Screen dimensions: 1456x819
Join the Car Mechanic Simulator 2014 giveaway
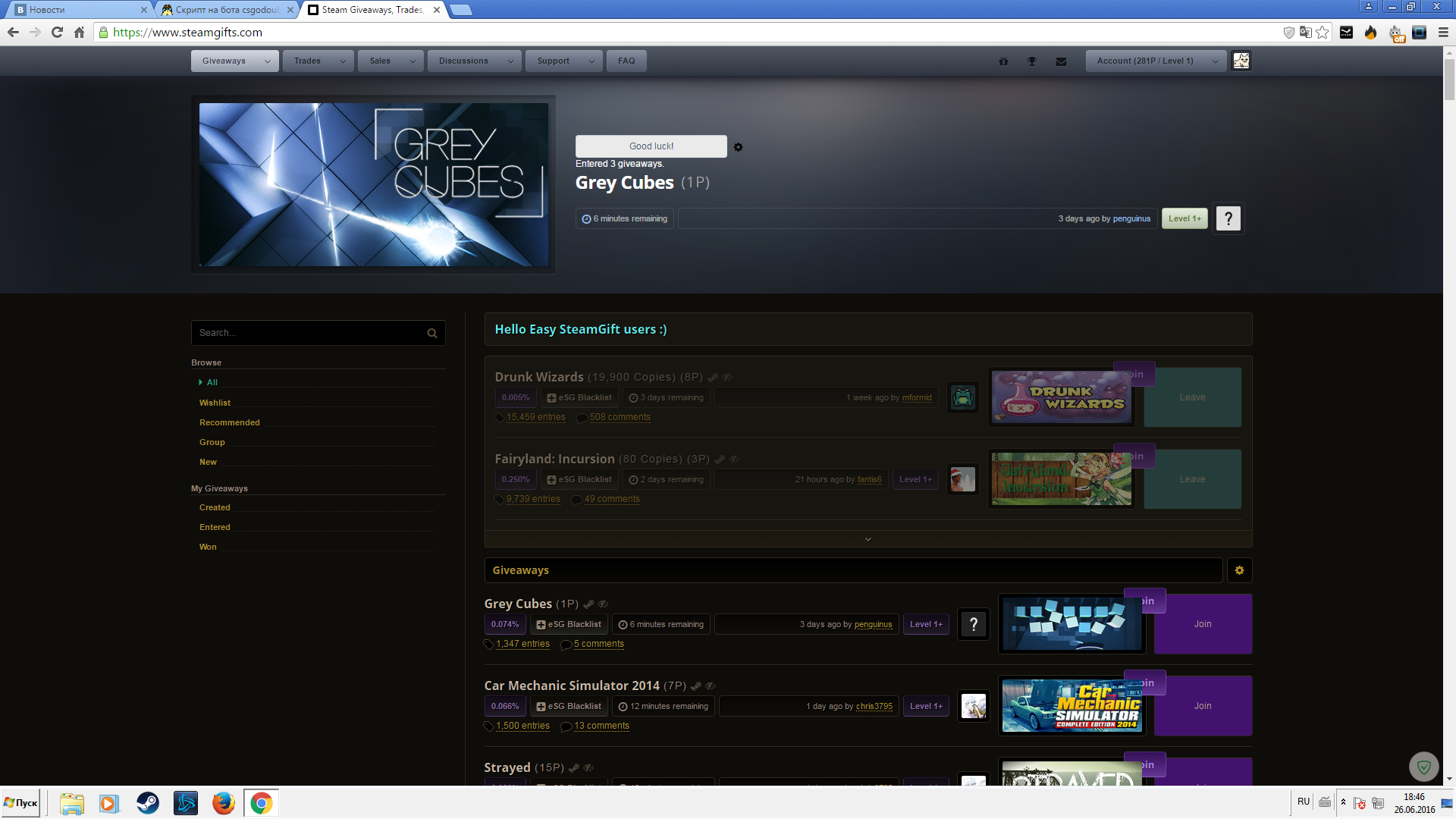[x=1203, y=706]
